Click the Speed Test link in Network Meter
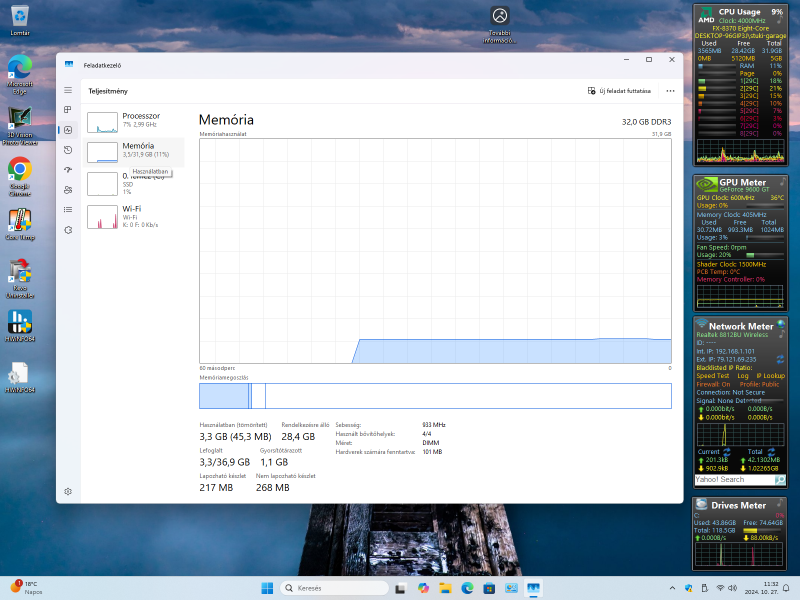Screen dimensions: 800x600 713,376
